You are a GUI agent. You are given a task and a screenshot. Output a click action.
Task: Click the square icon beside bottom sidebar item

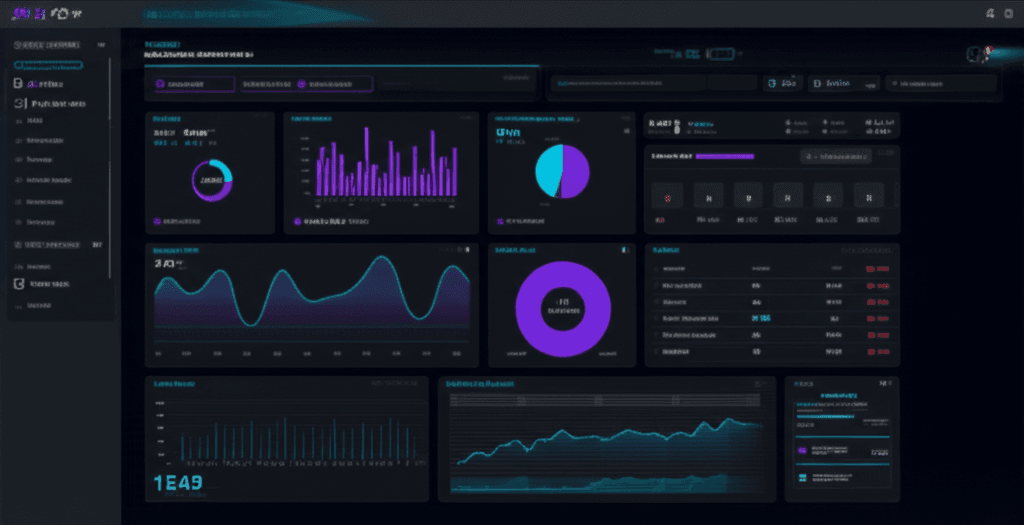tap(18, 284)
